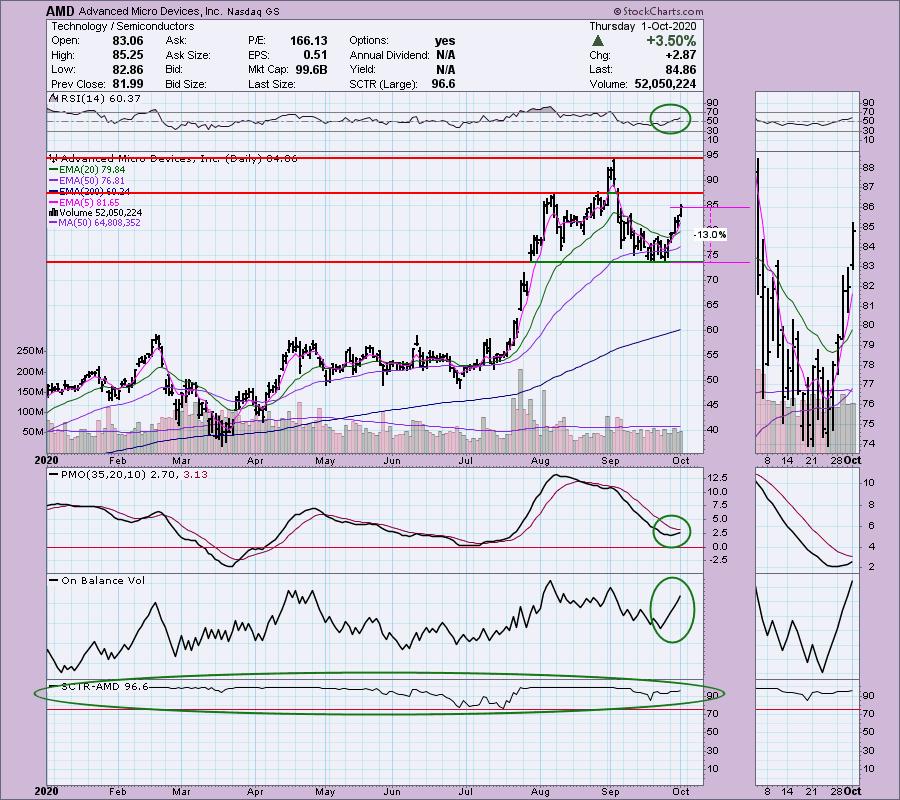
Task: Click the 45 price axis label
Action: (712, 405)
